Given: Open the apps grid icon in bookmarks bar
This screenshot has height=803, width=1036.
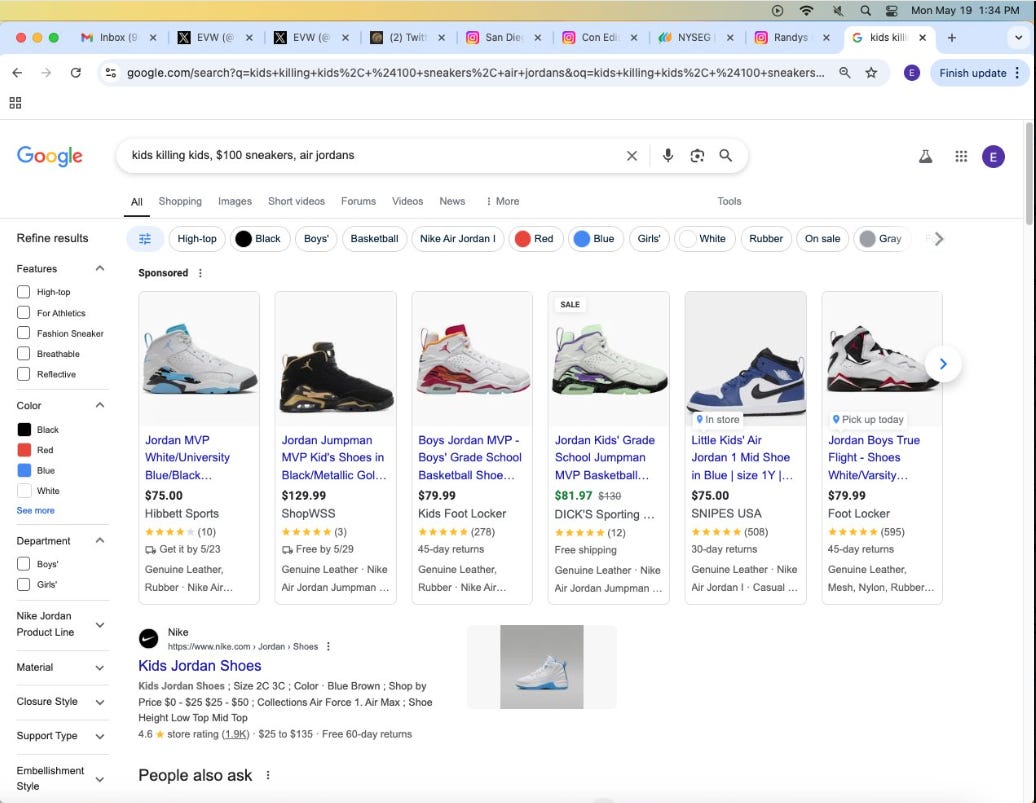Looking at the screenshot, I should pos(15,102).
